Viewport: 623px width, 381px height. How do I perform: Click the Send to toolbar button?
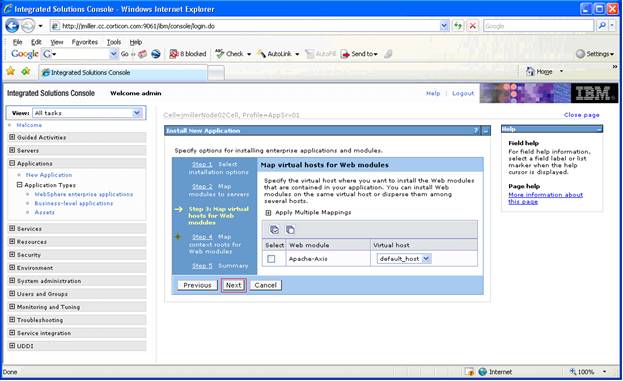360,54
